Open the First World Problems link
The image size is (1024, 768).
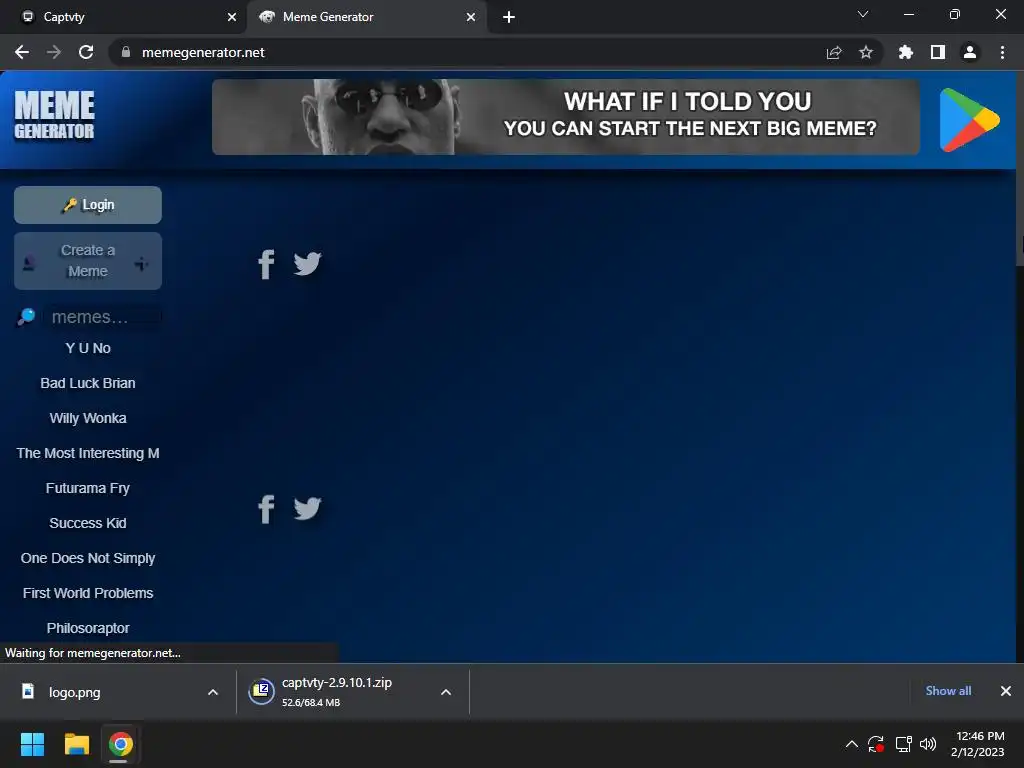click(x=88, y=593)
